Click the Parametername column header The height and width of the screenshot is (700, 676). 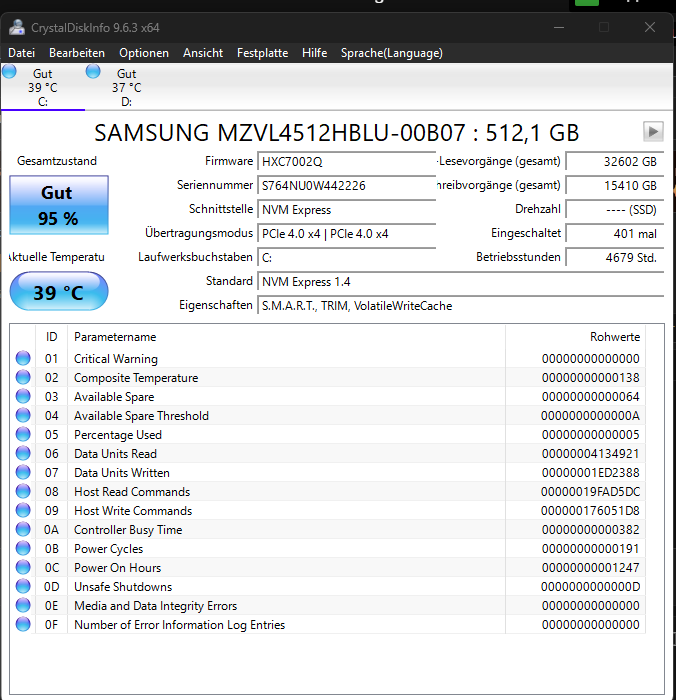pyautogui.click(x=115, y=337)
